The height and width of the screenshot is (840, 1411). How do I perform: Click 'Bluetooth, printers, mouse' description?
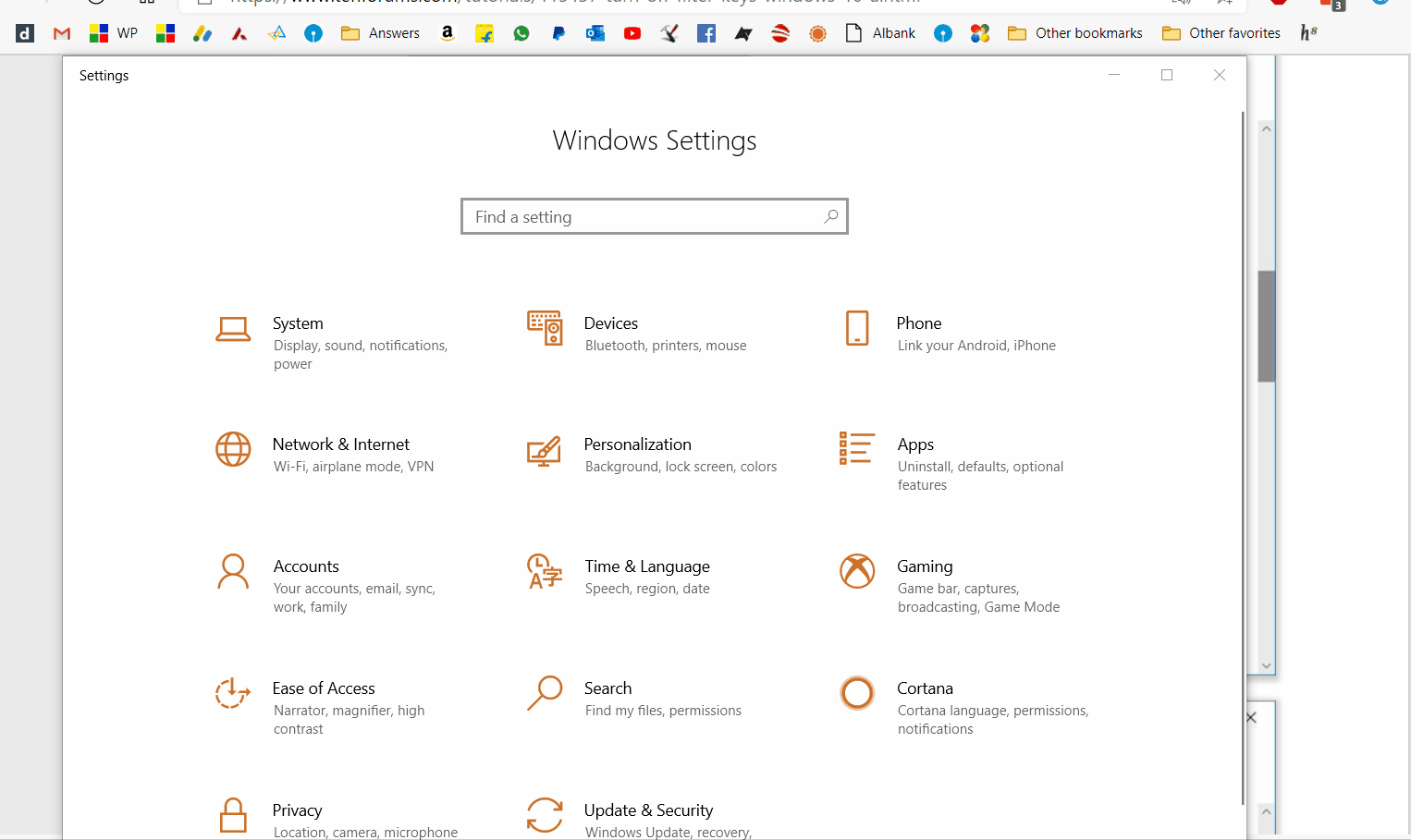click(x=666, y=346)
